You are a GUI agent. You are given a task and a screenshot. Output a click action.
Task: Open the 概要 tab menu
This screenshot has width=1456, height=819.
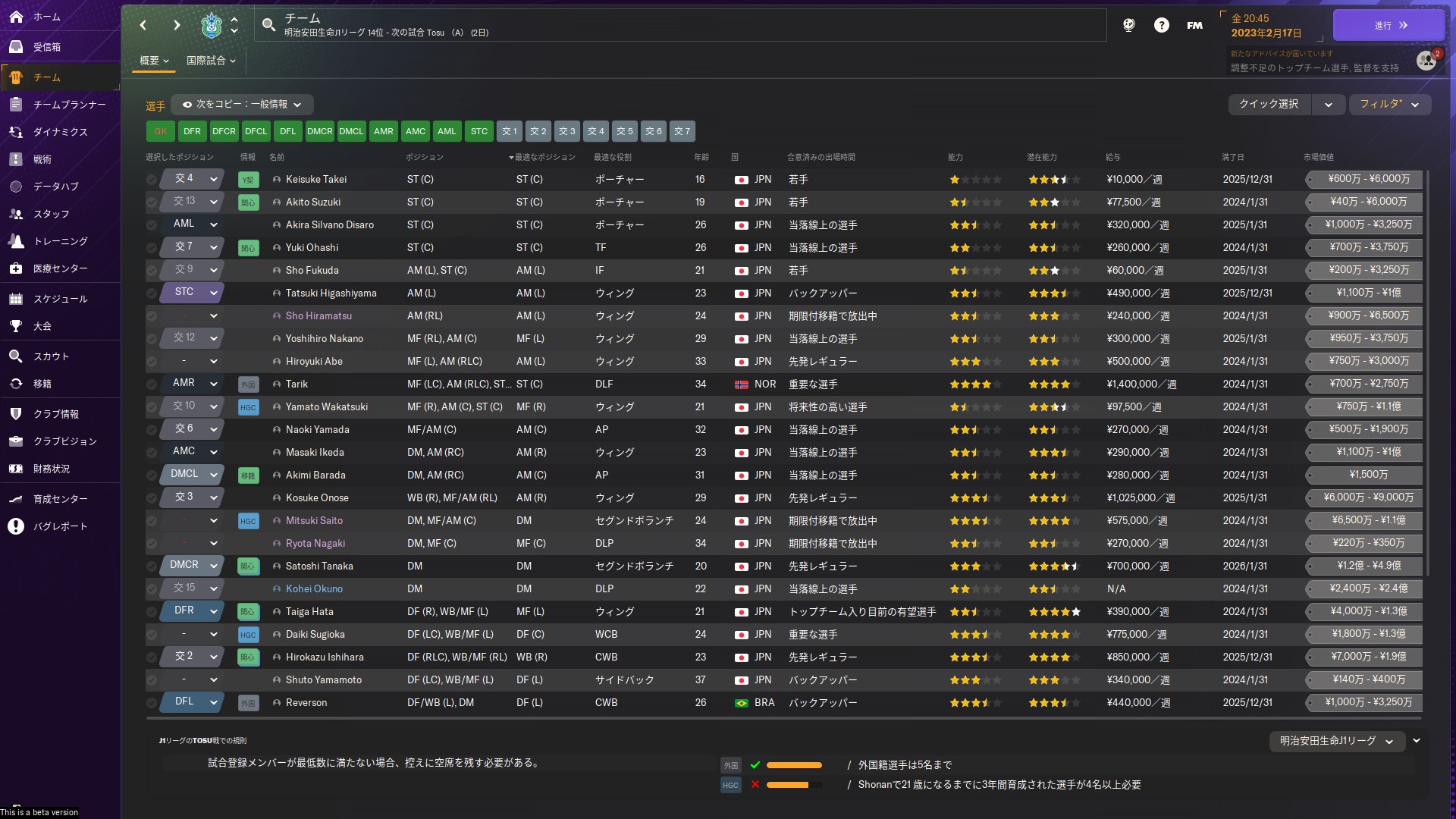[154, 61]
